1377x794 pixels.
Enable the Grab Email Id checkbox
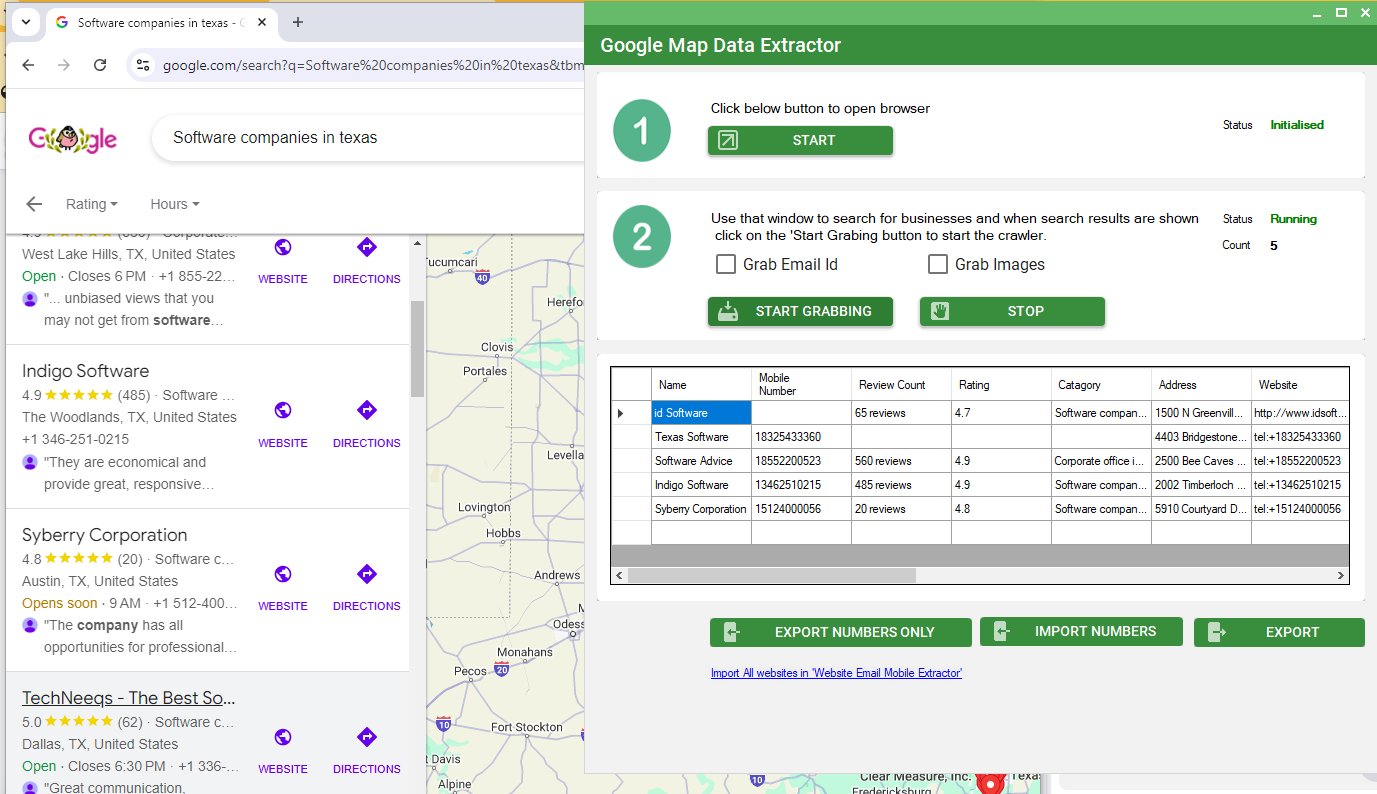pyautogui.click(x=726, y=264)
